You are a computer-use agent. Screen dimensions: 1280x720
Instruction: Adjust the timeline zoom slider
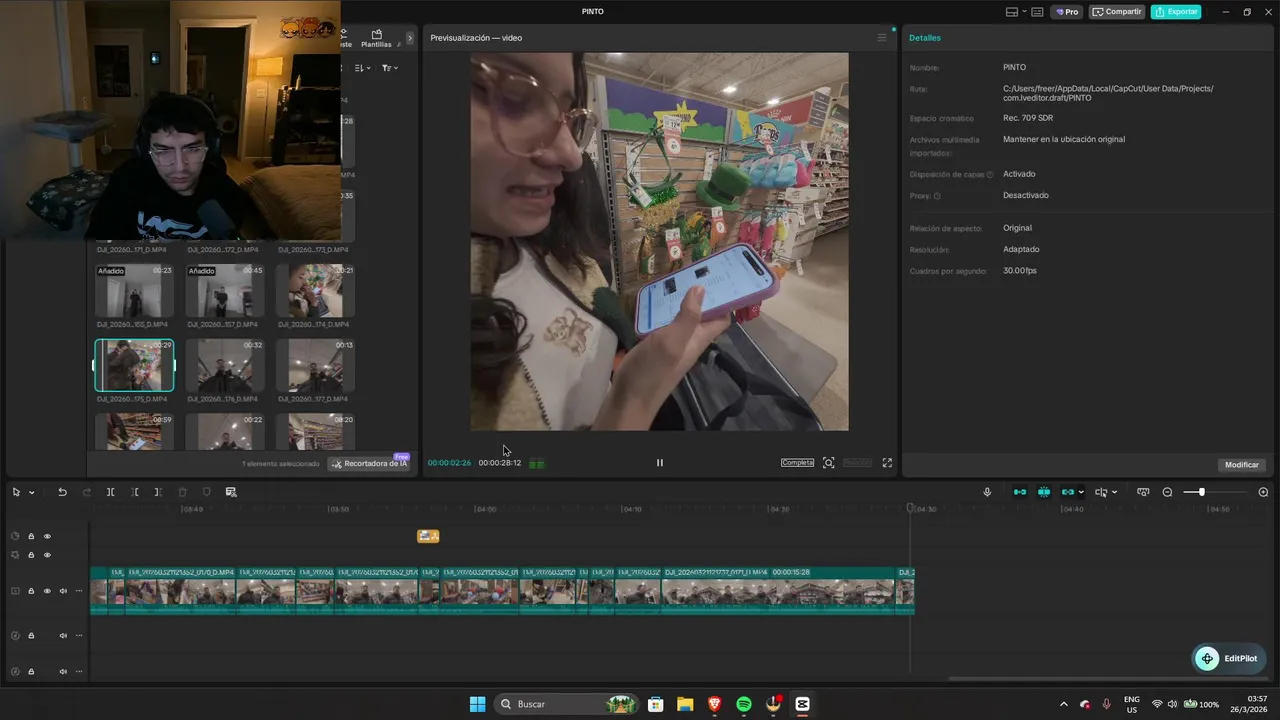(x=1201, y=492)
